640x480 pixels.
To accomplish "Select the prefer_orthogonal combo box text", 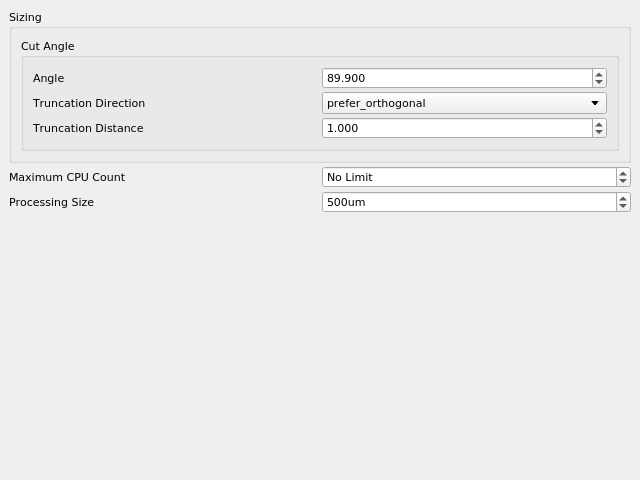I will coord(376,103).
